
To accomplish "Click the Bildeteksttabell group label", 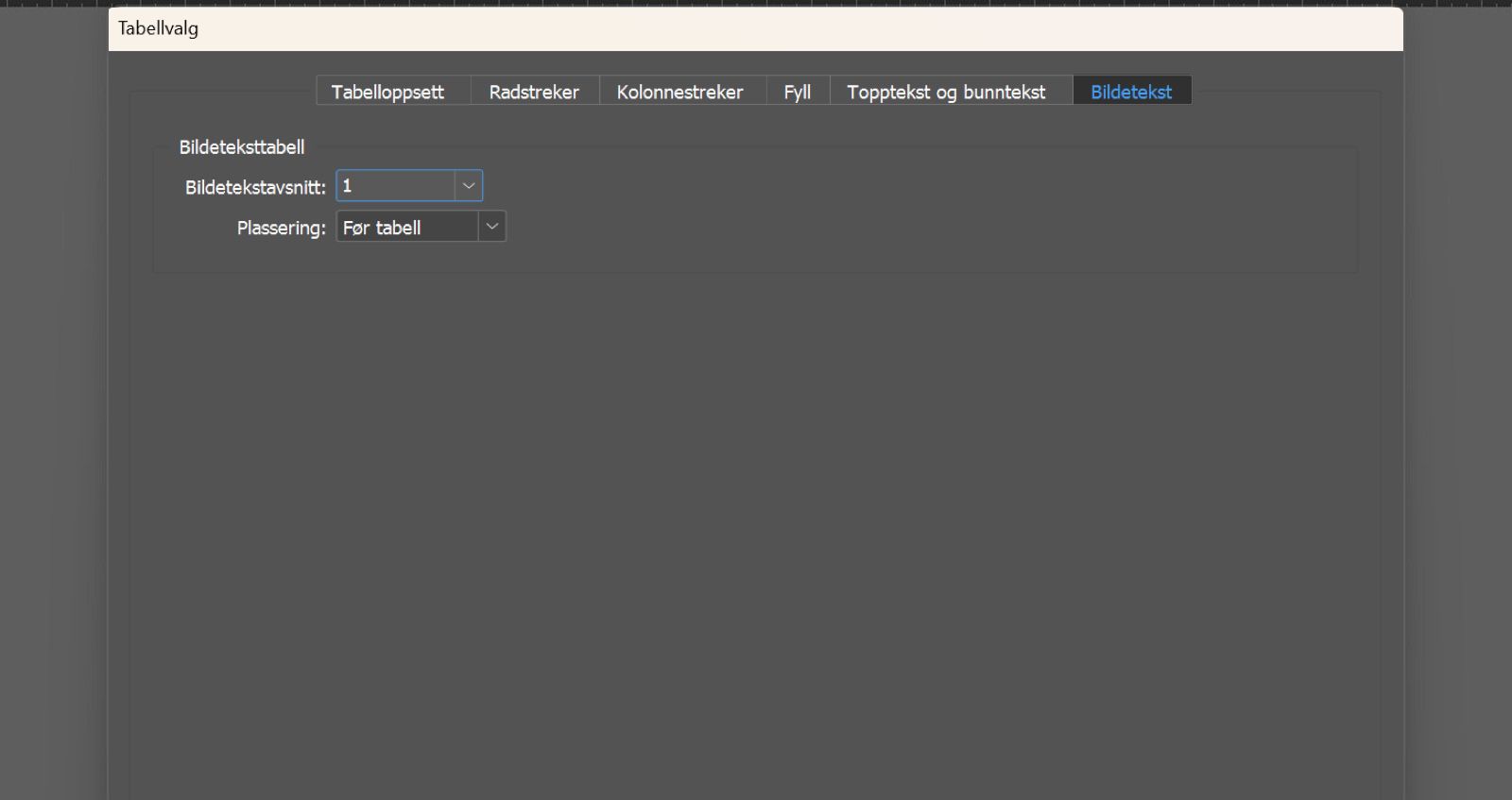I will 242,147.
